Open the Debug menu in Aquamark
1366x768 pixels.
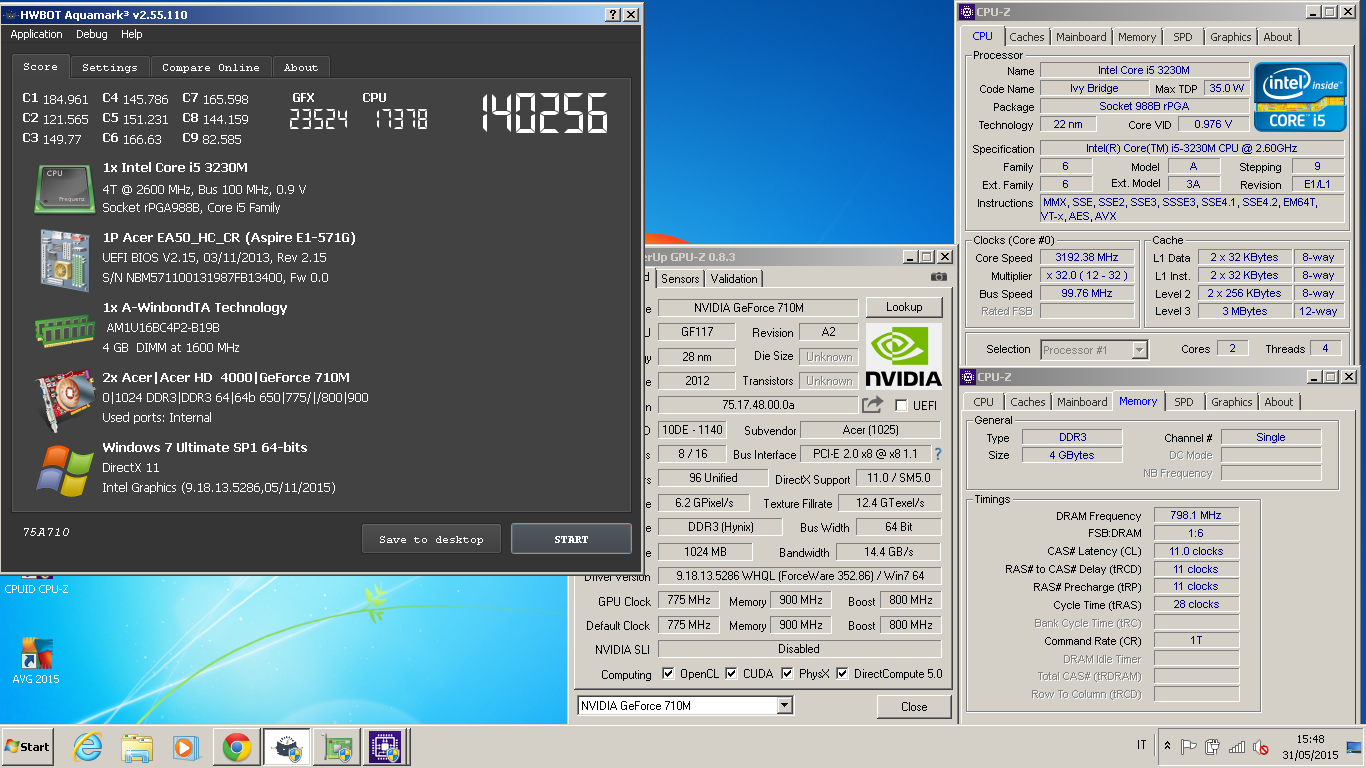point(92,34)
